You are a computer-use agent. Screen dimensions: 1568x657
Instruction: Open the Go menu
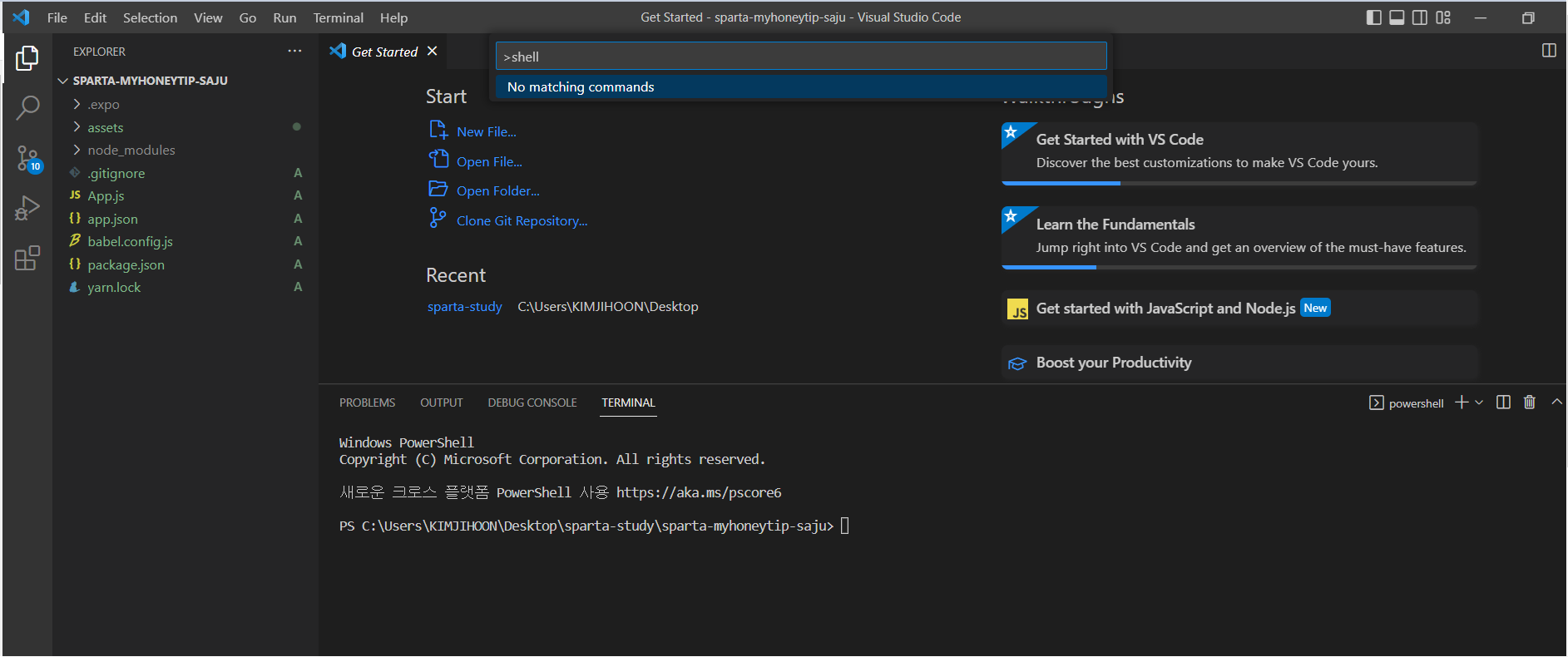[x=248, y=17]
